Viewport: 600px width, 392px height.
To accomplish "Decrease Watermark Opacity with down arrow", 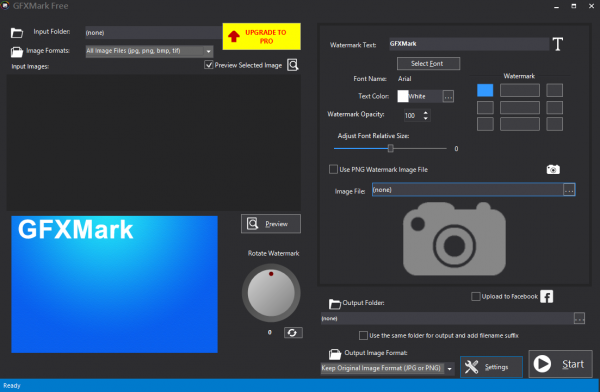I will click(426, 118).
